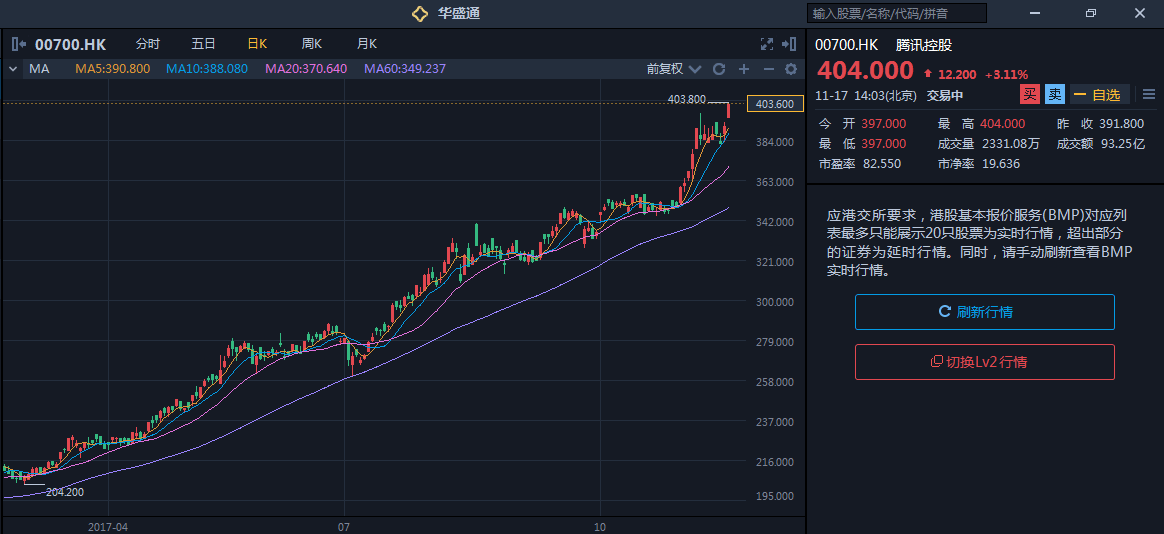This screenshot has height=534, width=1164.
Task: Click the 切换Lv2行情 button
Action: click(984, 362)
